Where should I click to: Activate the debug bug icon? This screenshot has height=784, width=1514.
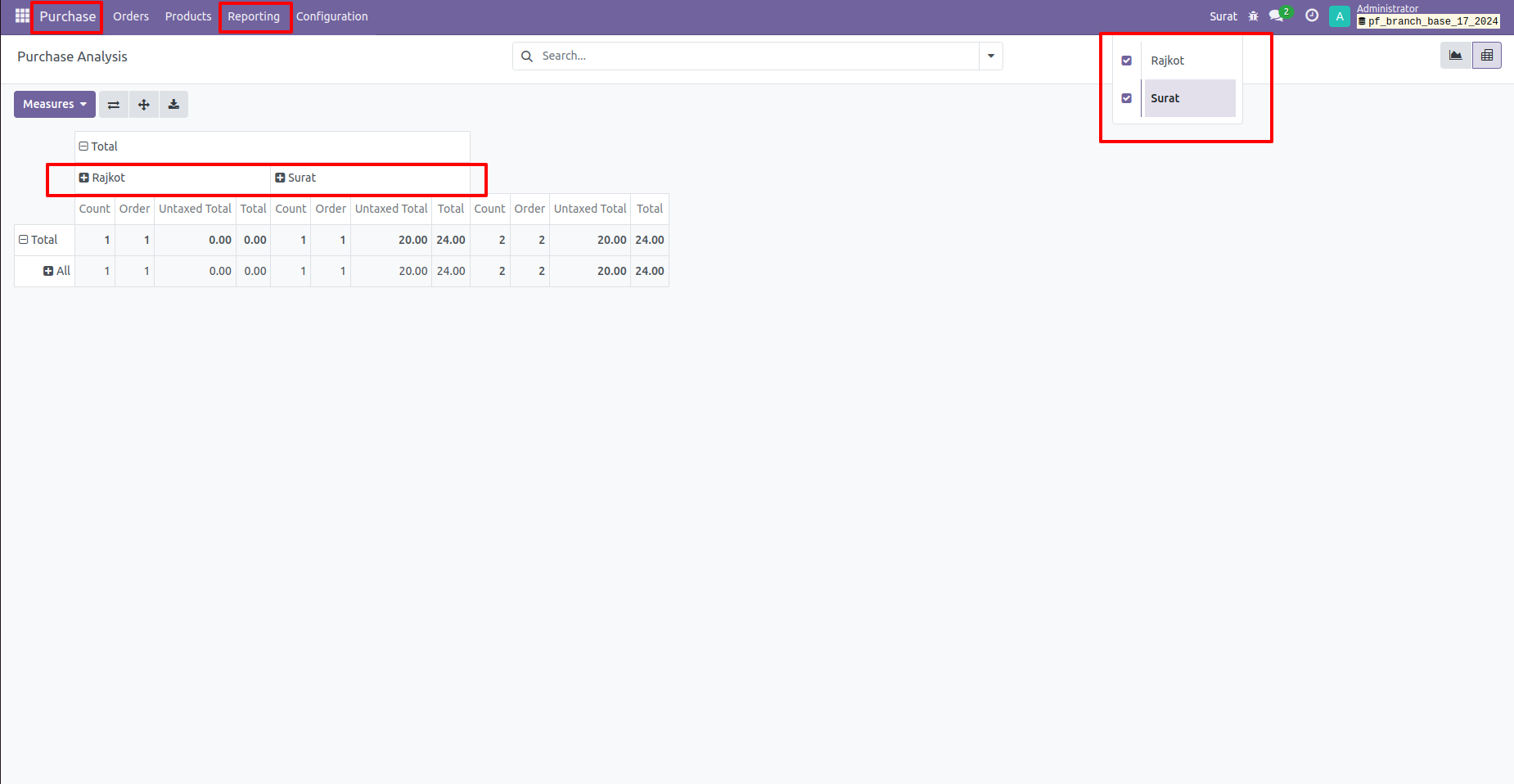[1253, 16]
